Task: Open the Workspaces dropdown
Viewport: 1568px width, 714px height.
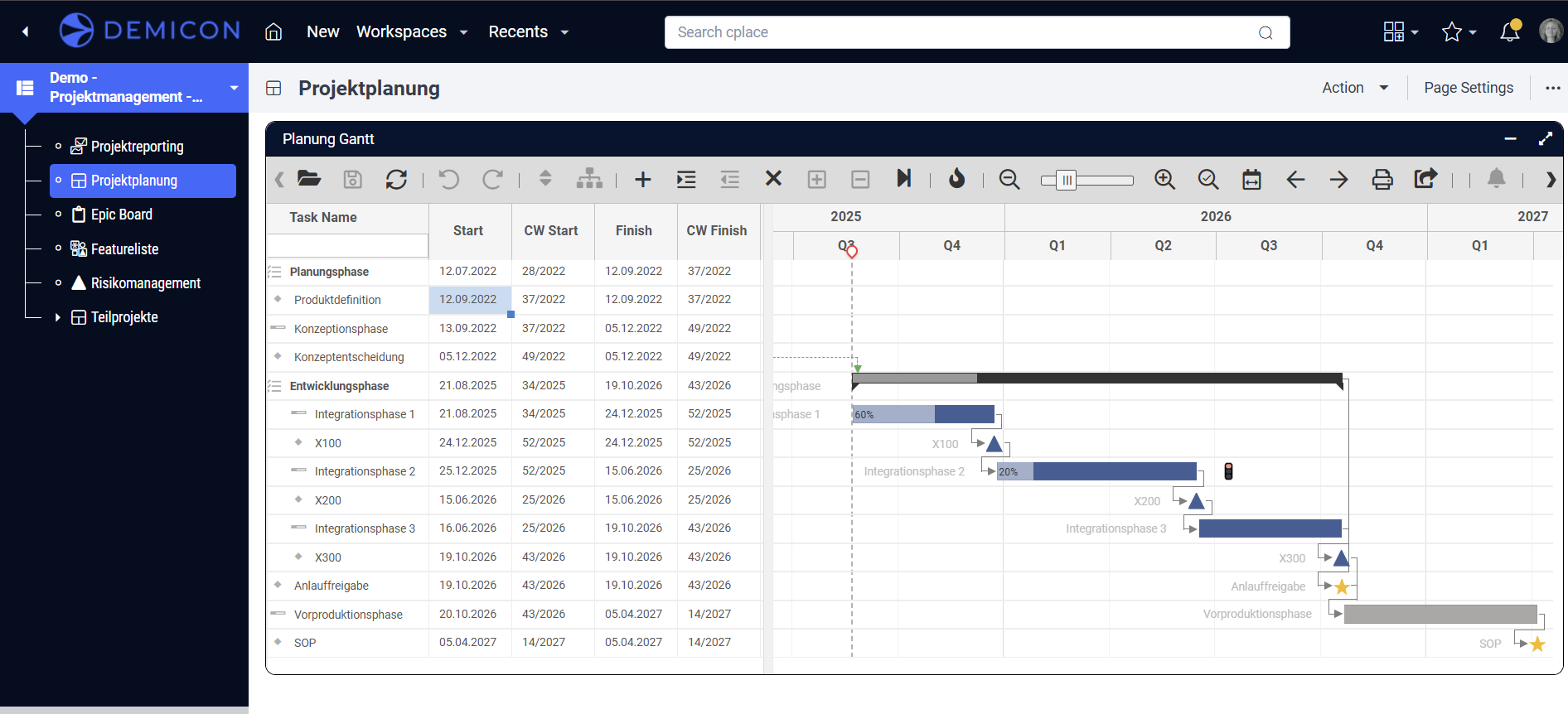Action: (x=412, y=31)
